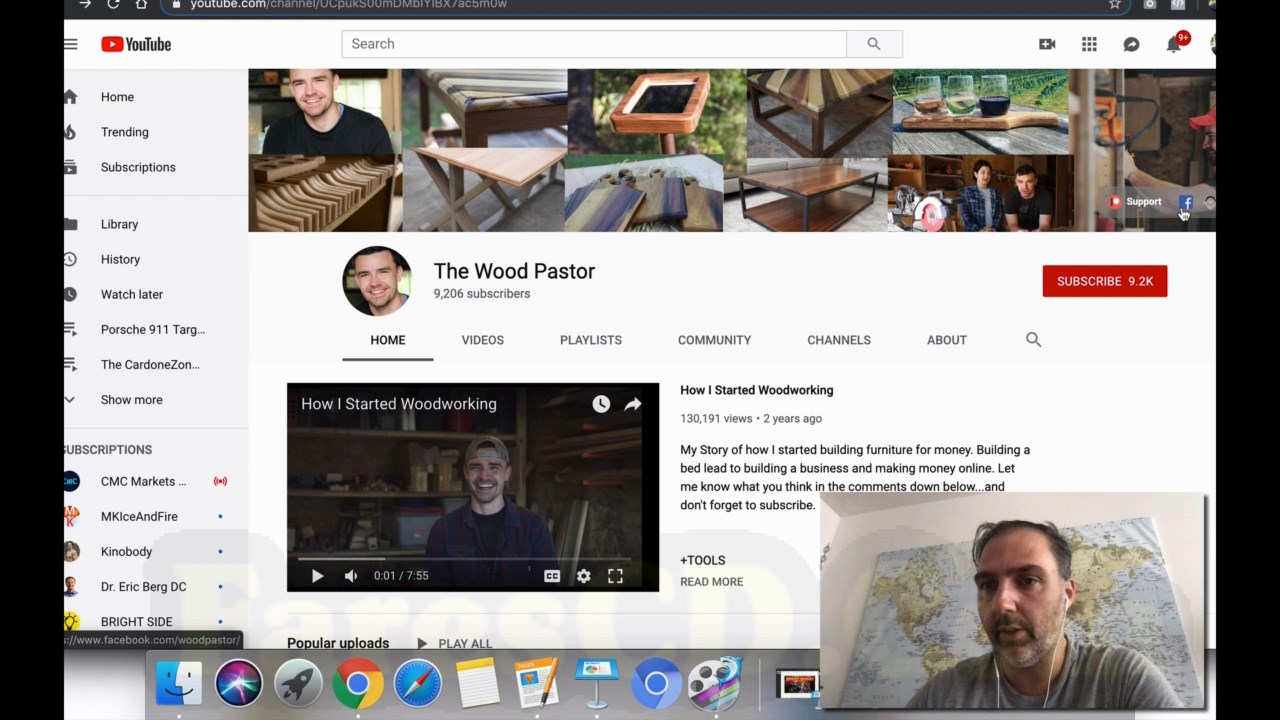Open the Kinobody subscription
The height and width of the screenshot is (720, 1280).
tap(126, 551)
